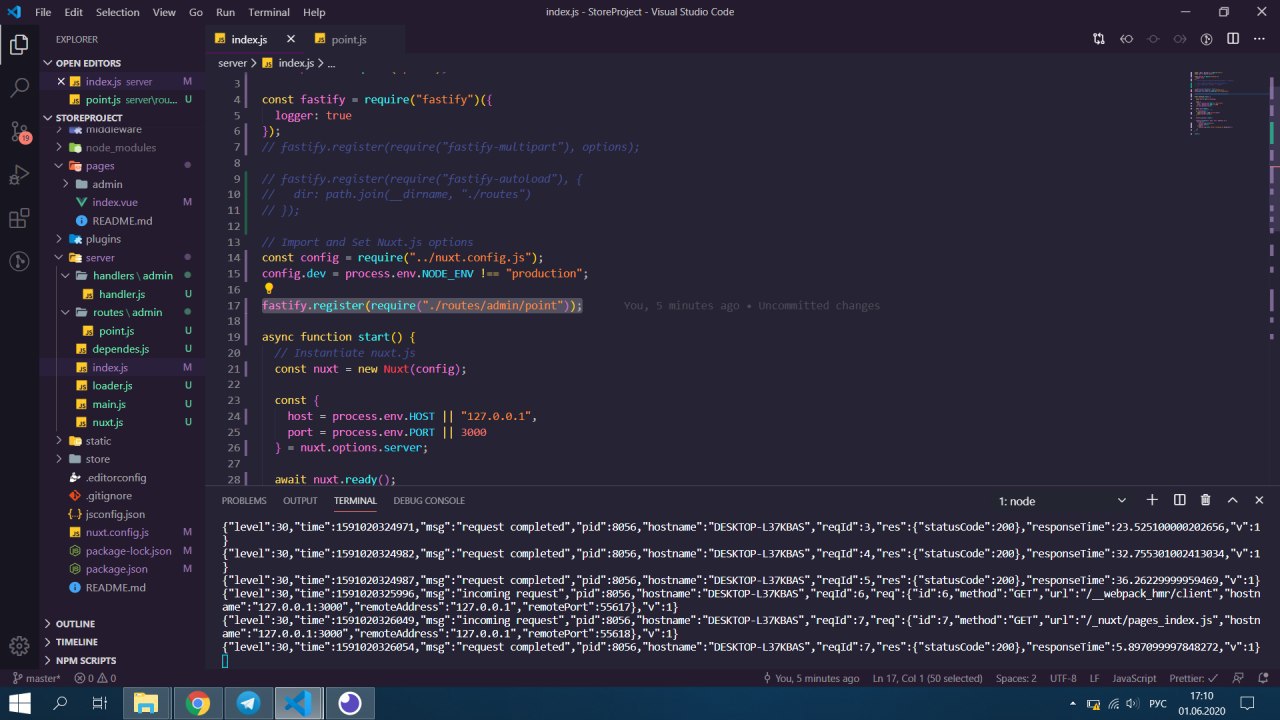The width and height of the screenshot is (1280, 720).
Task: Click the master branch in status bar
Action: click(x=37, y=678)
